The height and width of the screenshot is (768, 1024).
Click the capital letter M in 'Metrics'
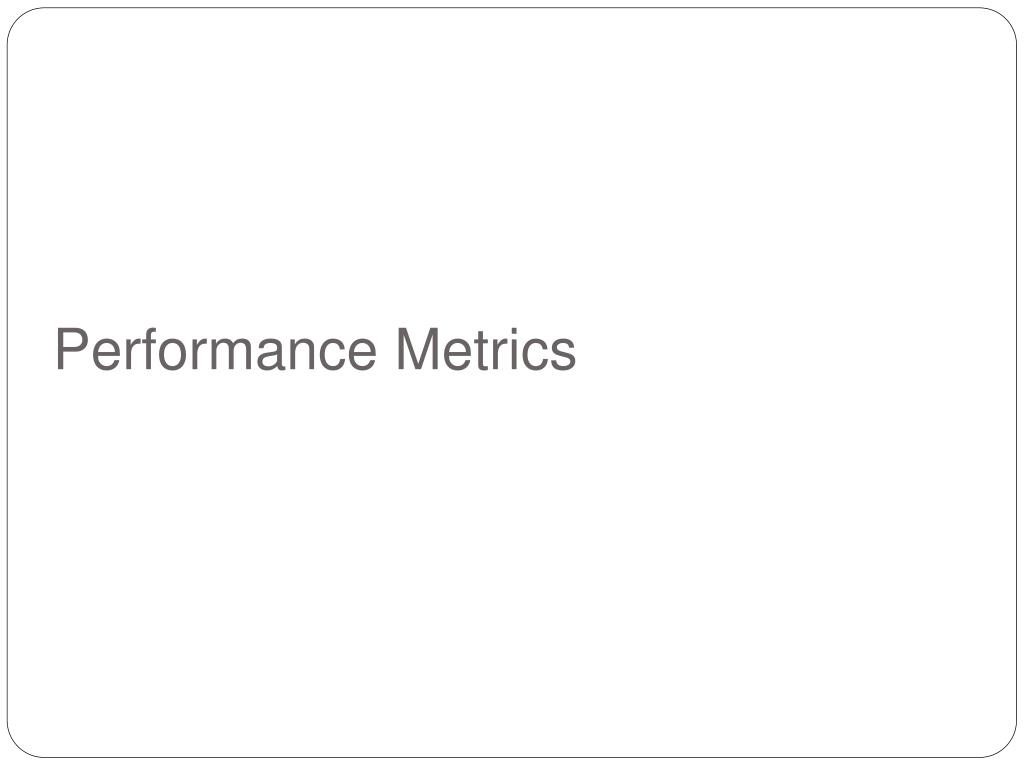coord(417,349)
